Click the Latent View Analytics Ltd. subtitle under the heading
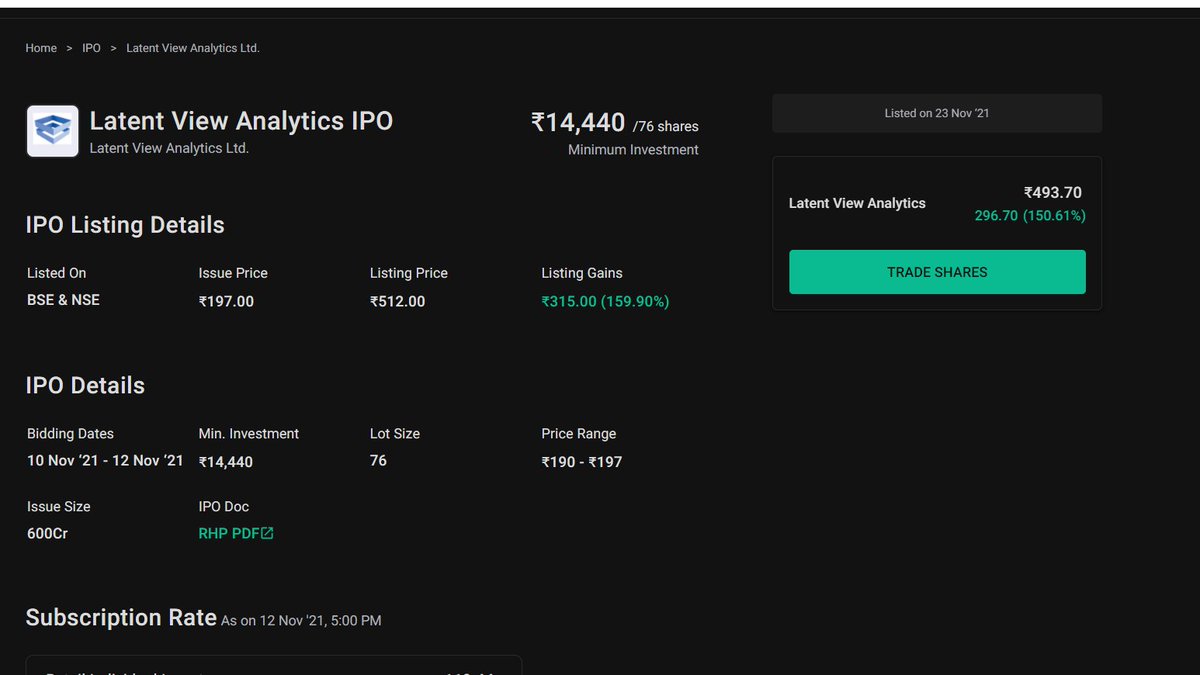The width and height of the screenshot is (1200, 675). coord(169,148)
